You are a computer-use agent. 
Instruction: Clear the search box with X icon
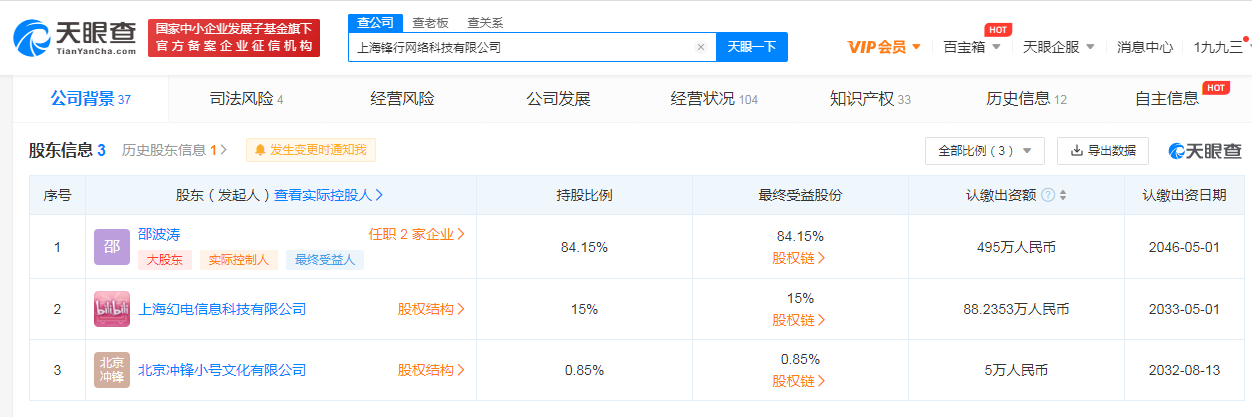pyautogui.click(x=701, y=47)
